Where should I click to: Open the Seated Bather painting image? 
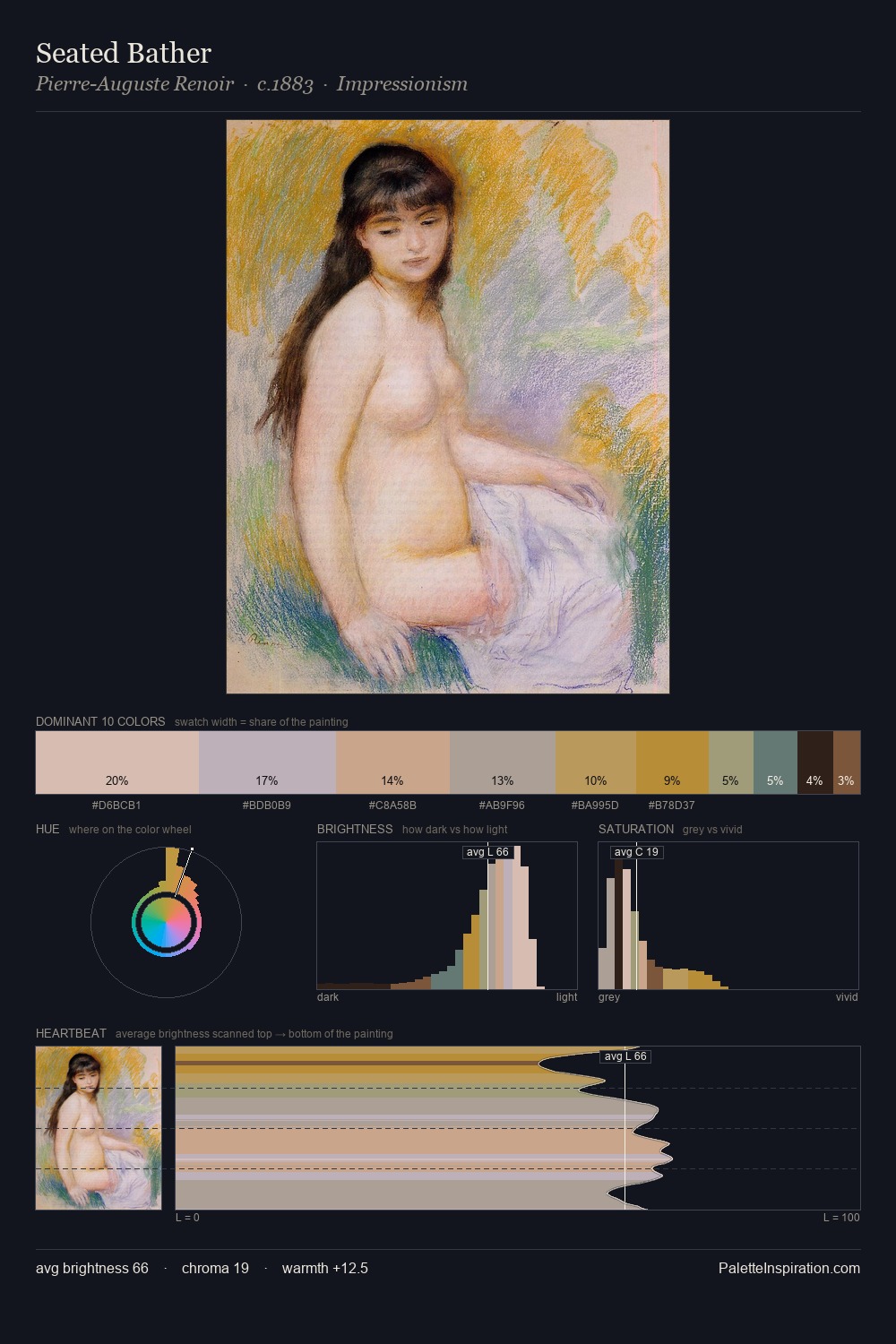[448, 407]
